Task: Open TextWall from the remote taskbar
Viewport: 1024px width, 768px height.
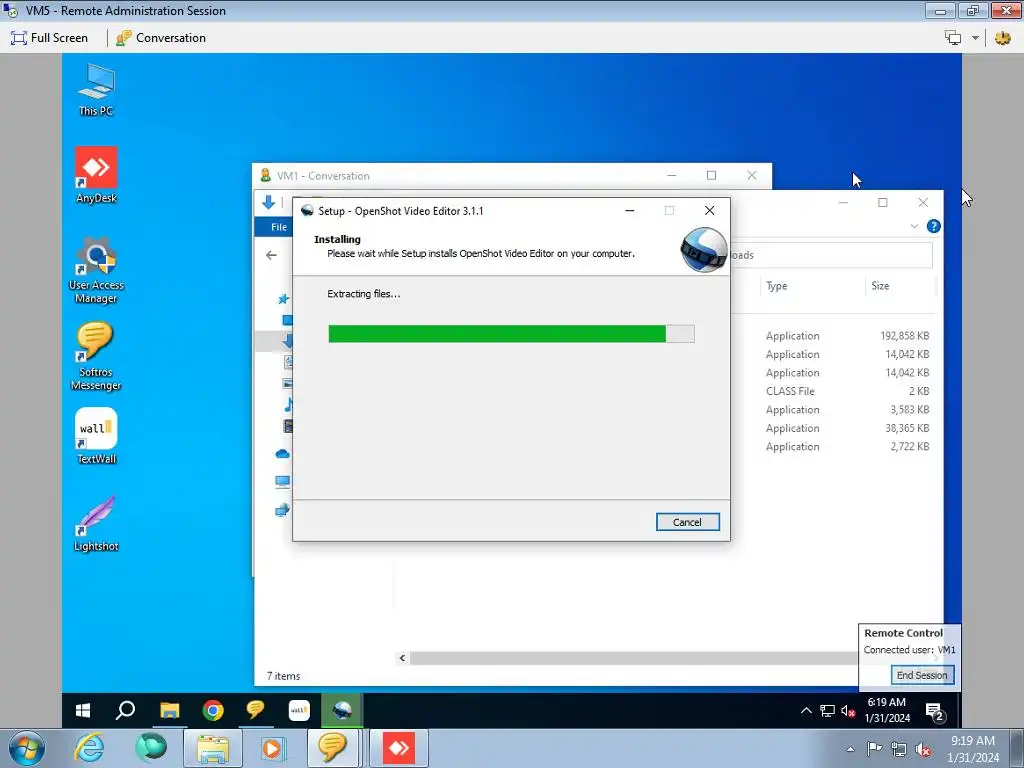Action: pyautogui.click(x=299, y=711)
